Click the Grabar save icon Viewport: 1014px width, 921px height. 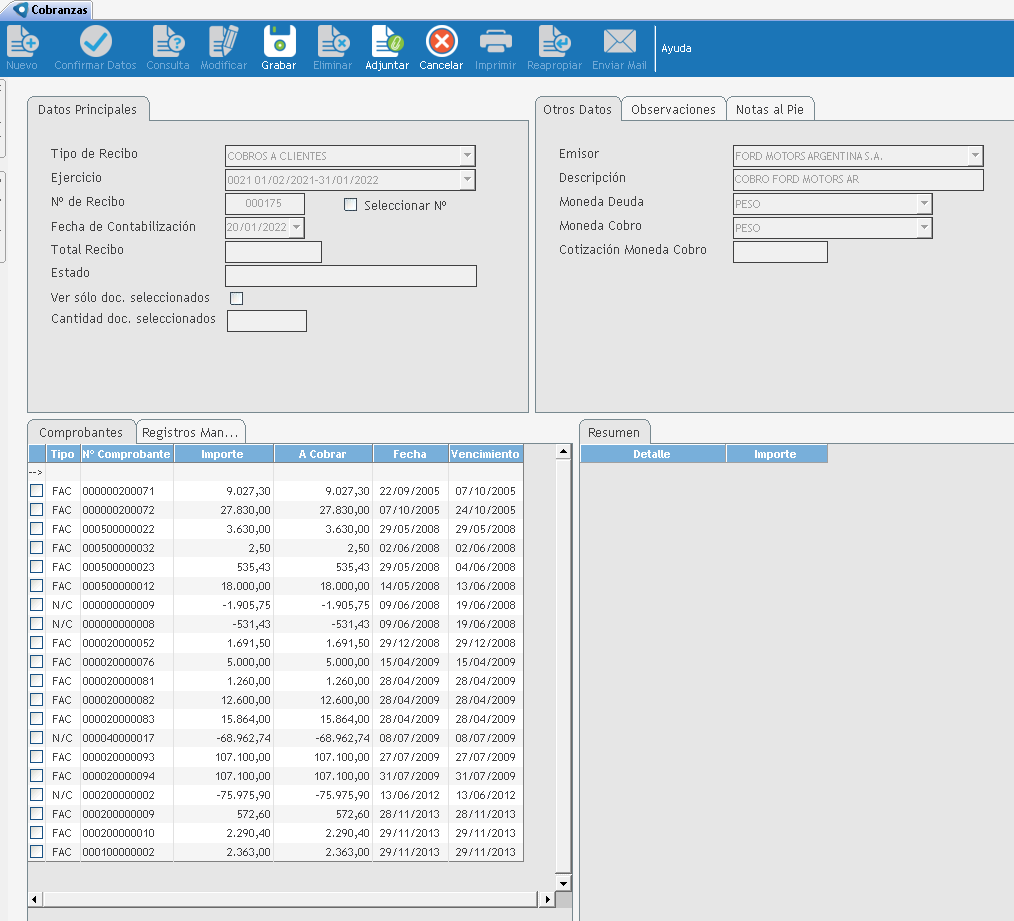coord(279,42)
